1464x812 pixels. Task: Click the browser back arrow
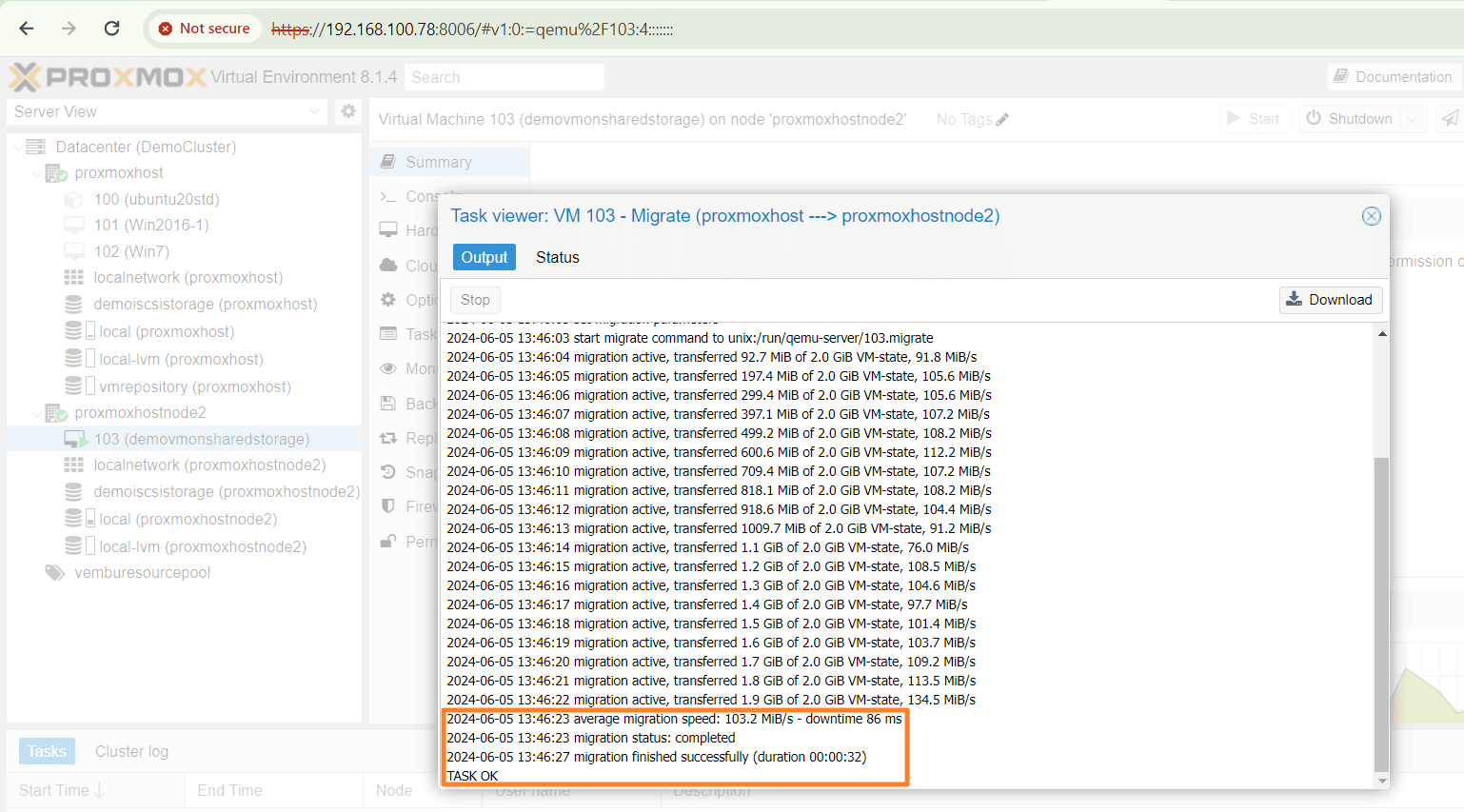27,29
